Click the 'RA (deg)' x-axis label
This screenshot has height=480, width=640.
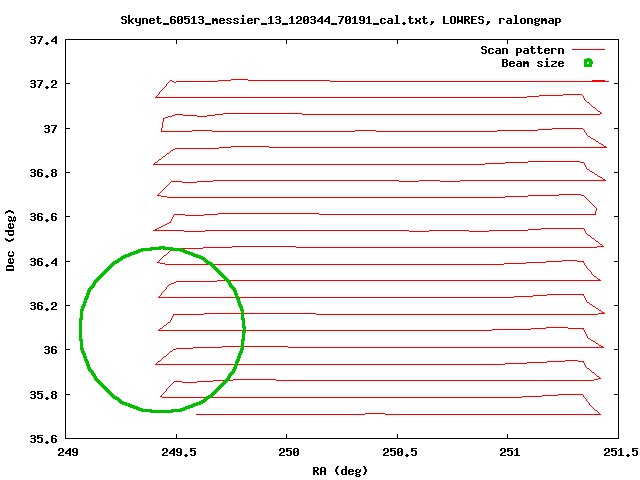[340, 471]
